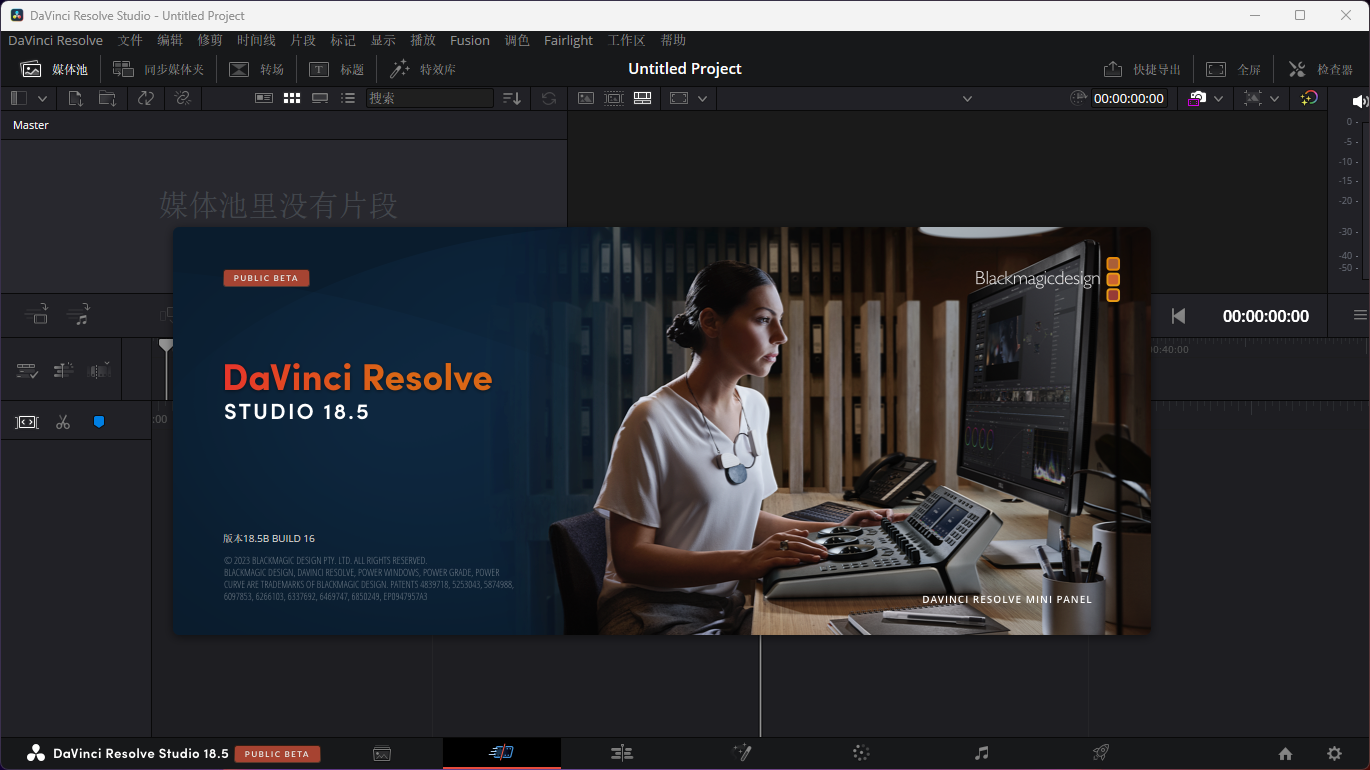
Task: Open the 同步媒体夹 sync bin
Action: point(158,69)
